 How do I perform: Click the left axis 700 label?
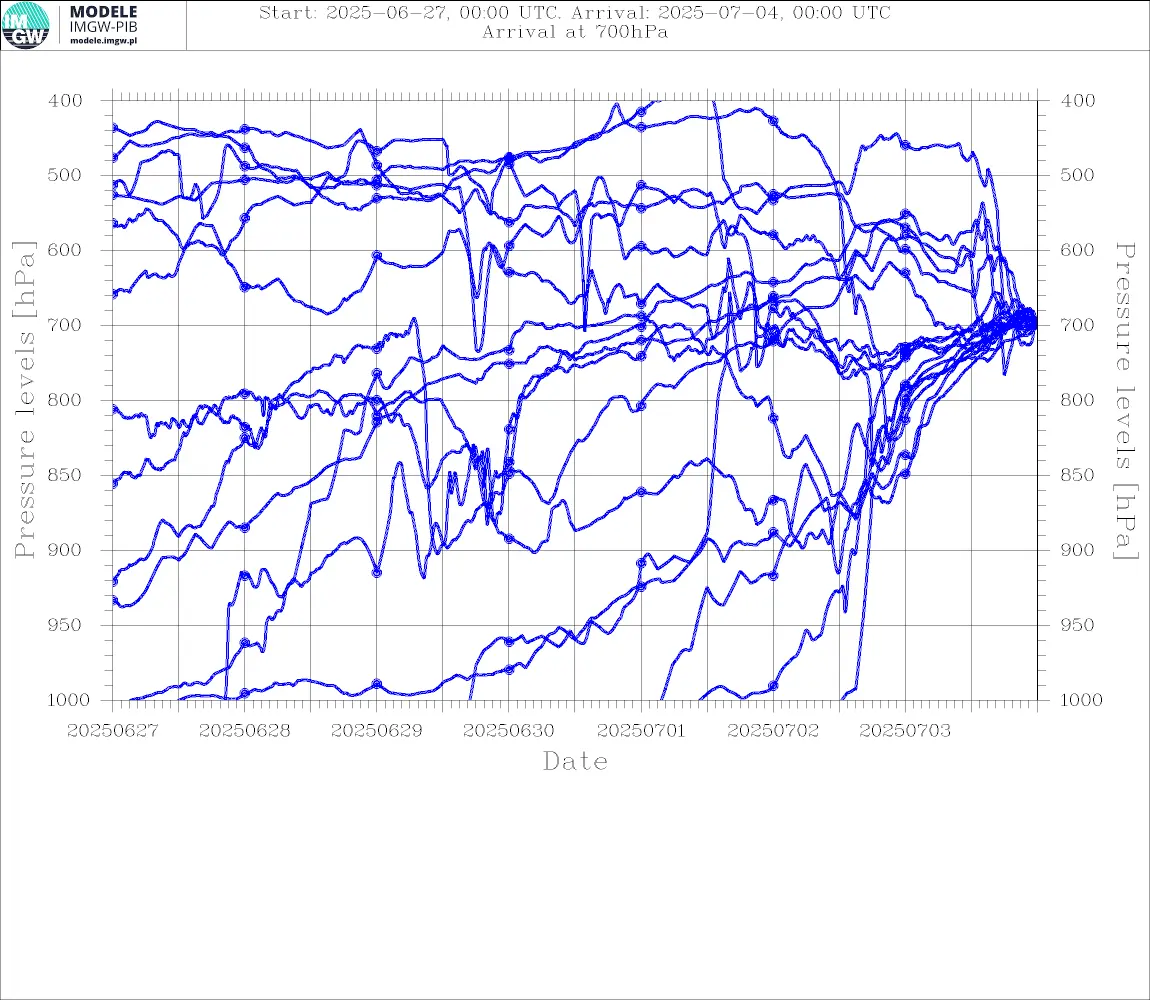coord(65,325)
